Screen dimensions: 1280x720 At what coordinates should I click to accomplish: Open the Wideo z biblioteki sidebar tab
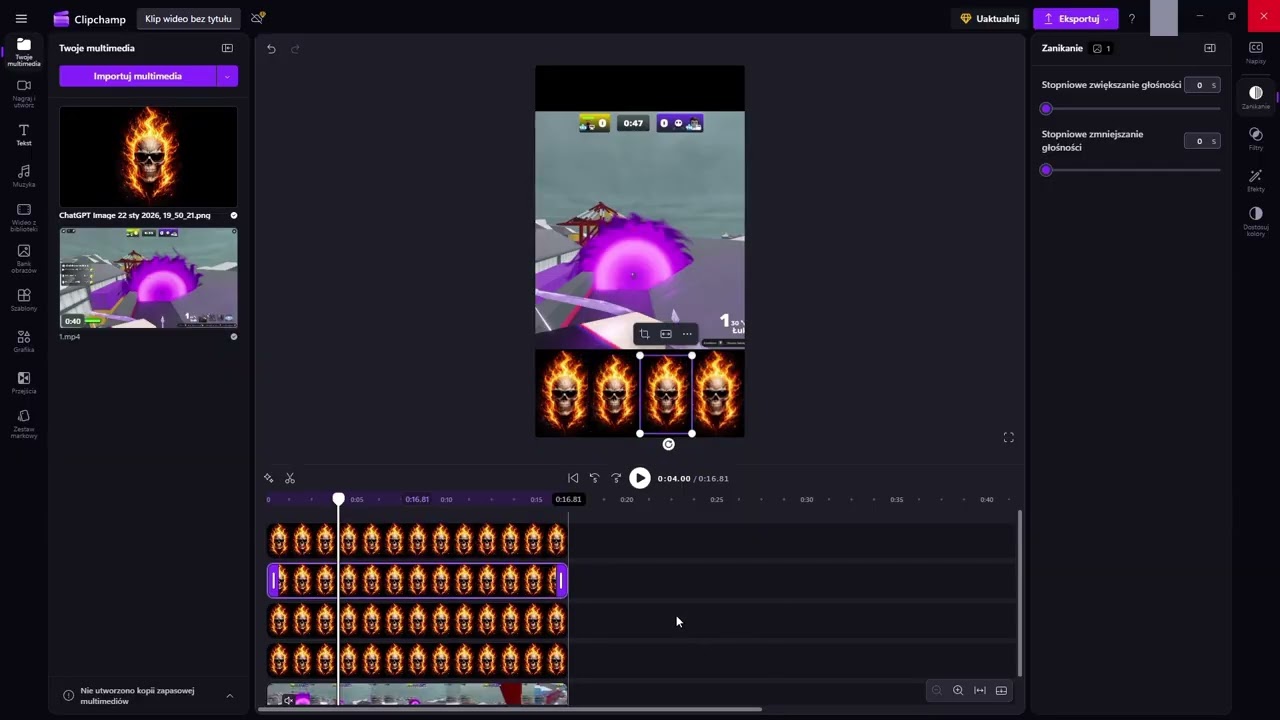[24, 218]
